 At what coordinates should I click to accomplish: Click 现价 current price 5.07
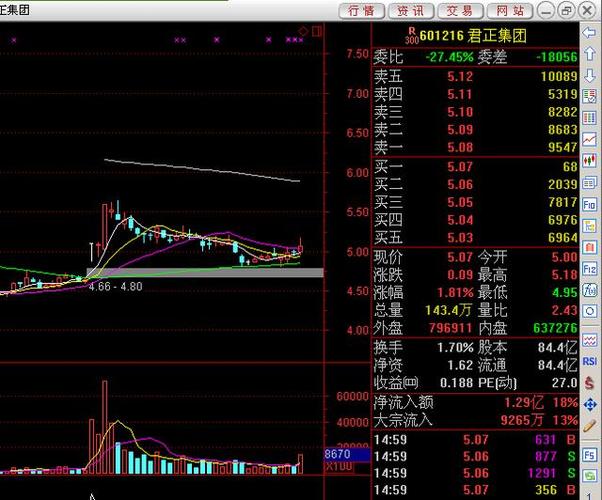tap(460, 257)
